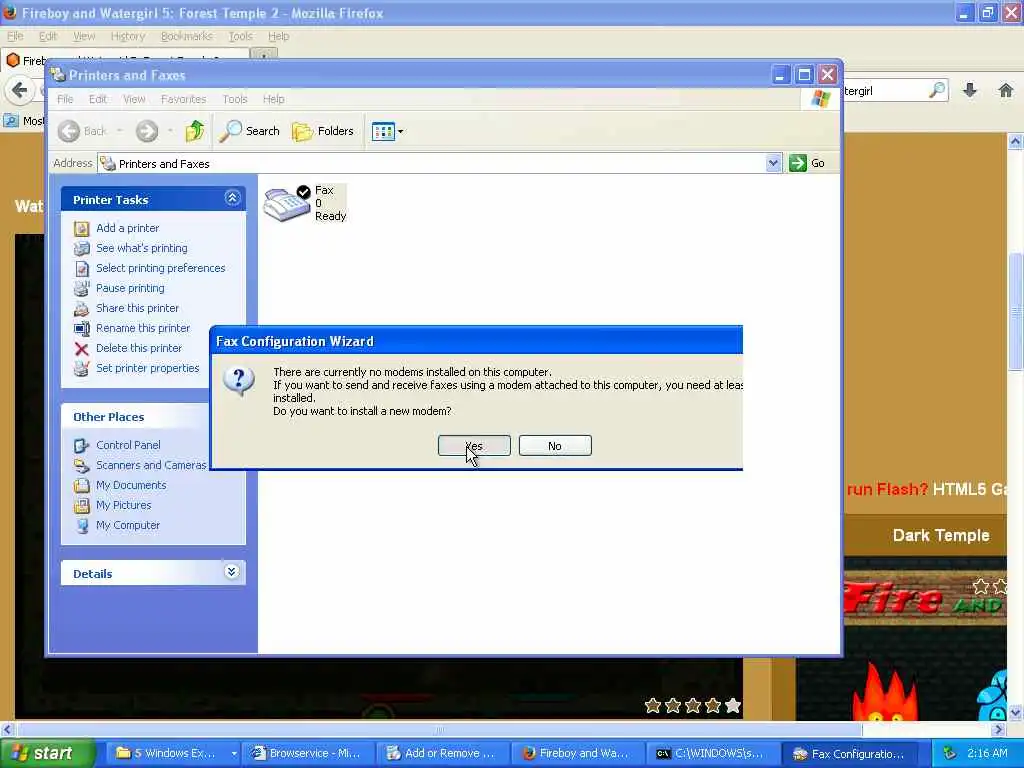
Task: Open Bookmarks menu in Firefox
Action: pos(187,36)
